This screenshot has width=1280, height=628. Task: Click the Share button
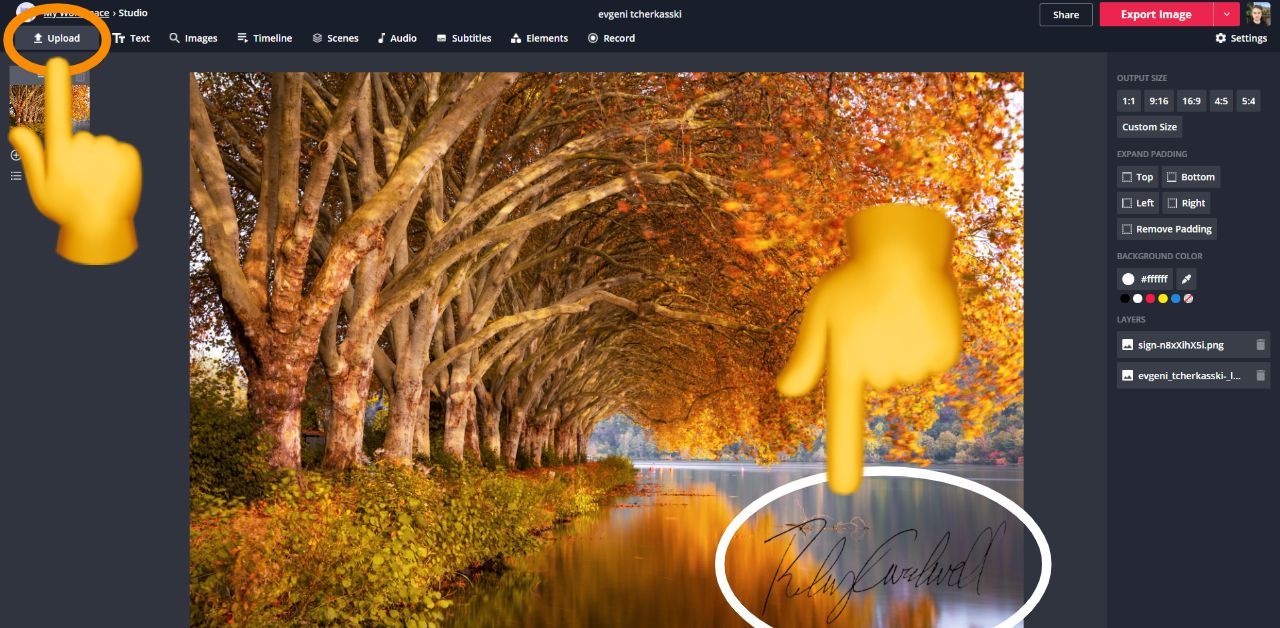tap(1065, 15)
